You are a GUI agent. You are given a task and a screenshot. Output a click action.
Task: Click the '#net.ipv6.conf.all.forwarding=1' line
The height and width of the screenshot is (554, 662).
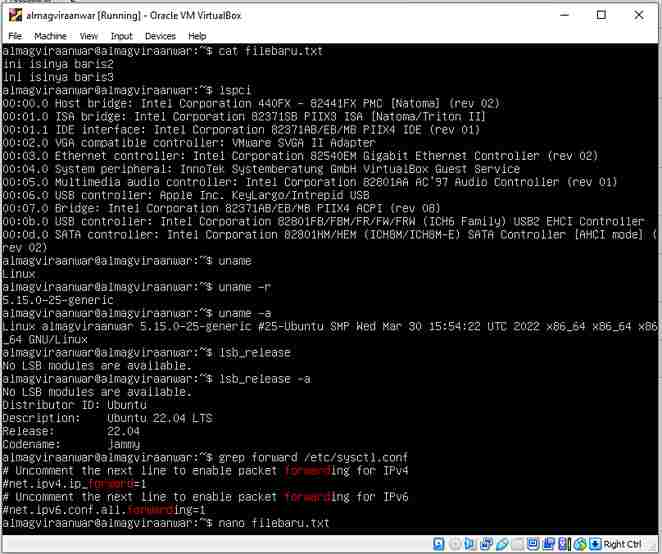(104, 510)
